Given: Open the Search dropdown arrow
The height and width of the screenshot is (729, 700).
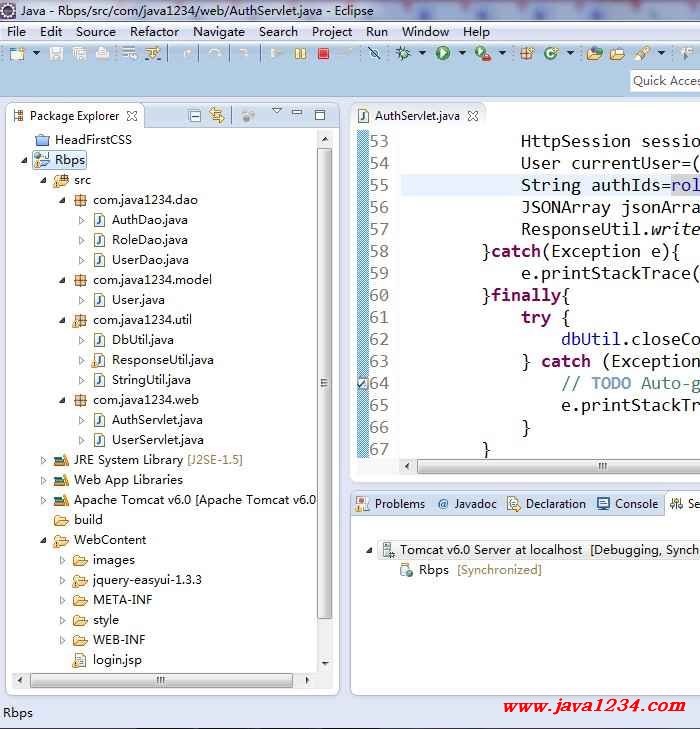Looking at the screenshot, I should click(x=661, y=53).
